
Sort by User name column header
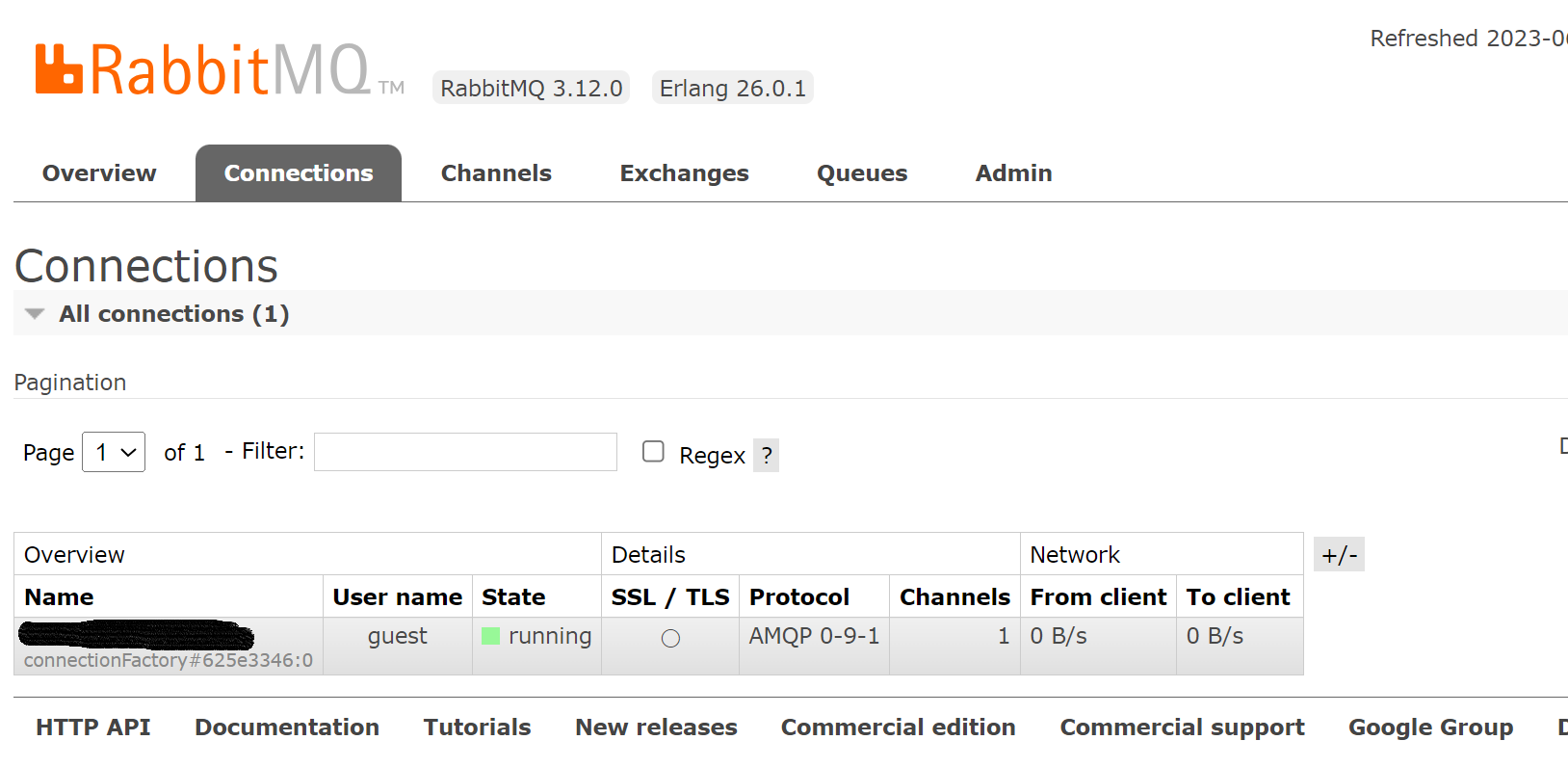click(x=398, y=597)
